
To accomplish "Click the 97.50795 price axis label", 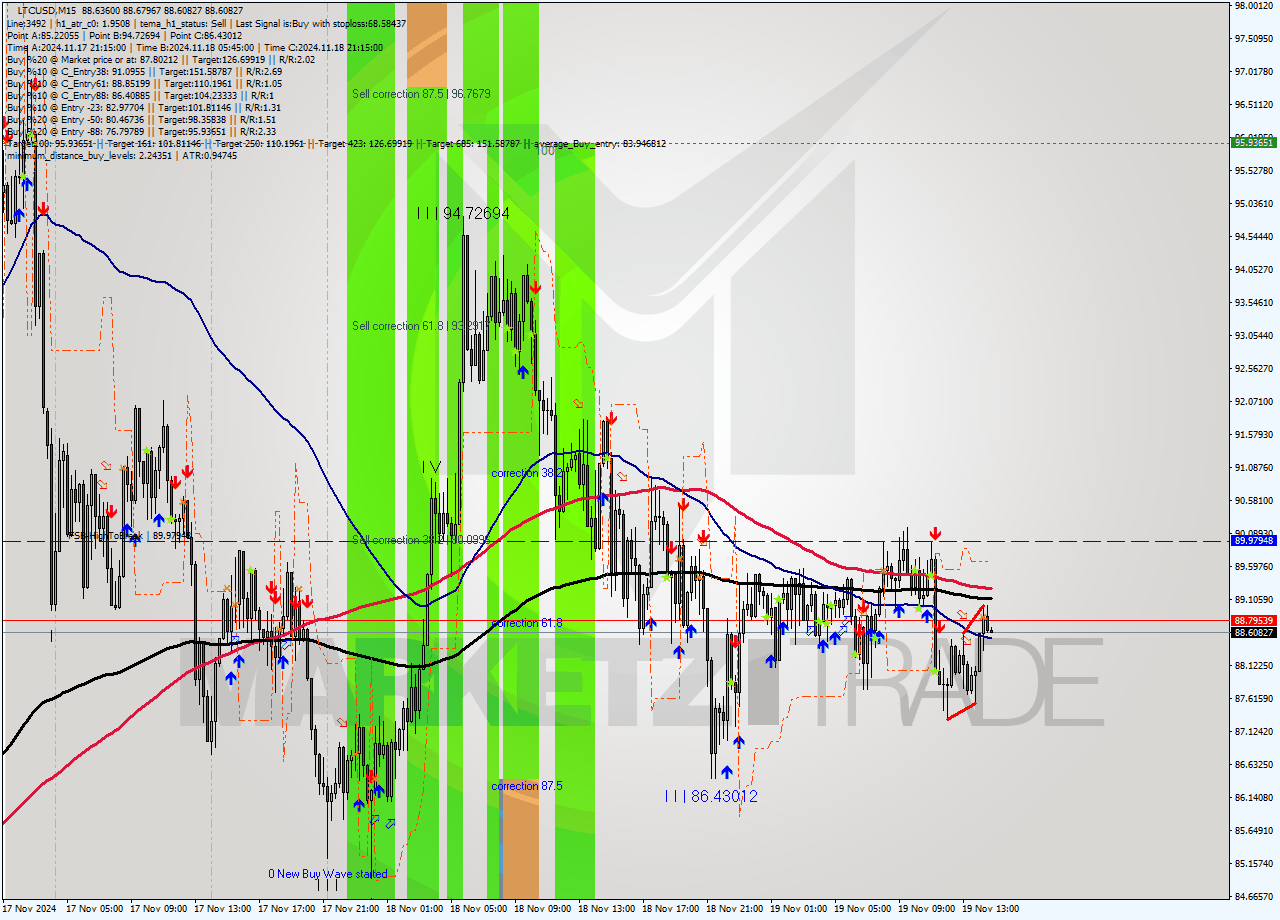I will click(1253, 38).
